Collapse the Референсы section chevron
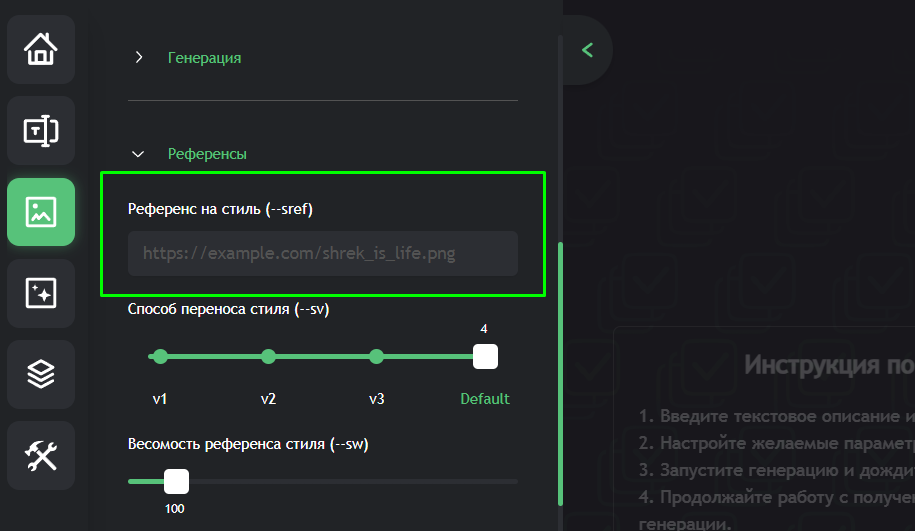 [138, 154]
